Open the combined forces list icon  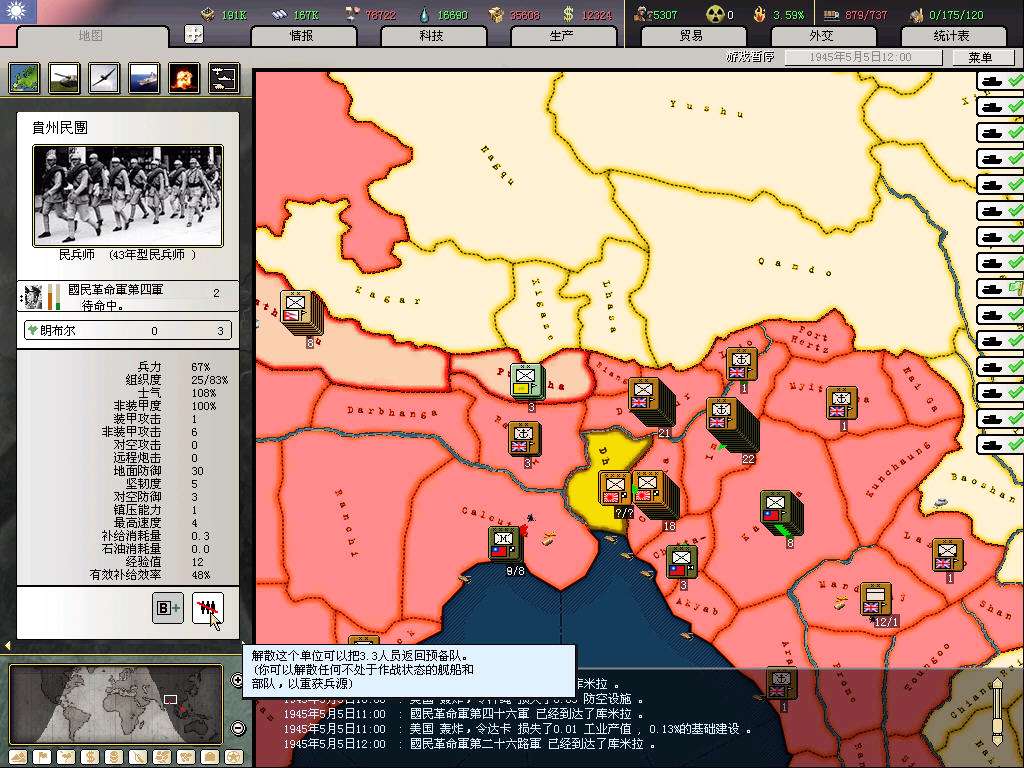pyautogui.click(x=224, y=78)
